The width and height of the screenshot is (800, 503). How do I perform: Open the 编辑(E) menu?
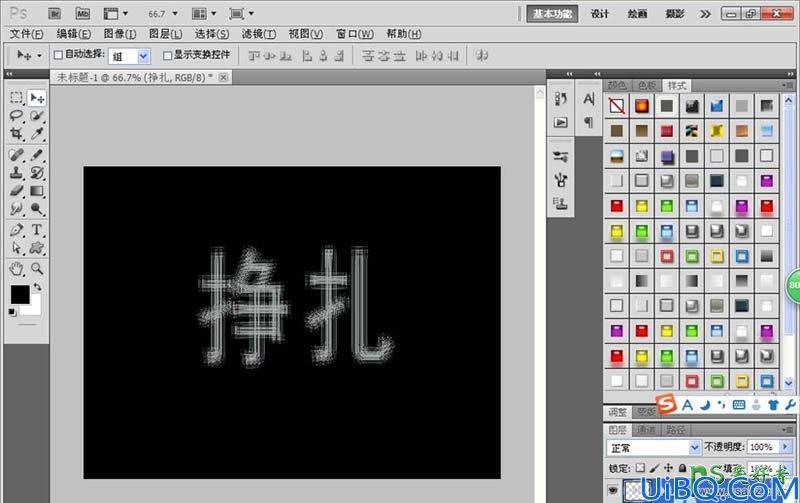[x=73, y=34]
